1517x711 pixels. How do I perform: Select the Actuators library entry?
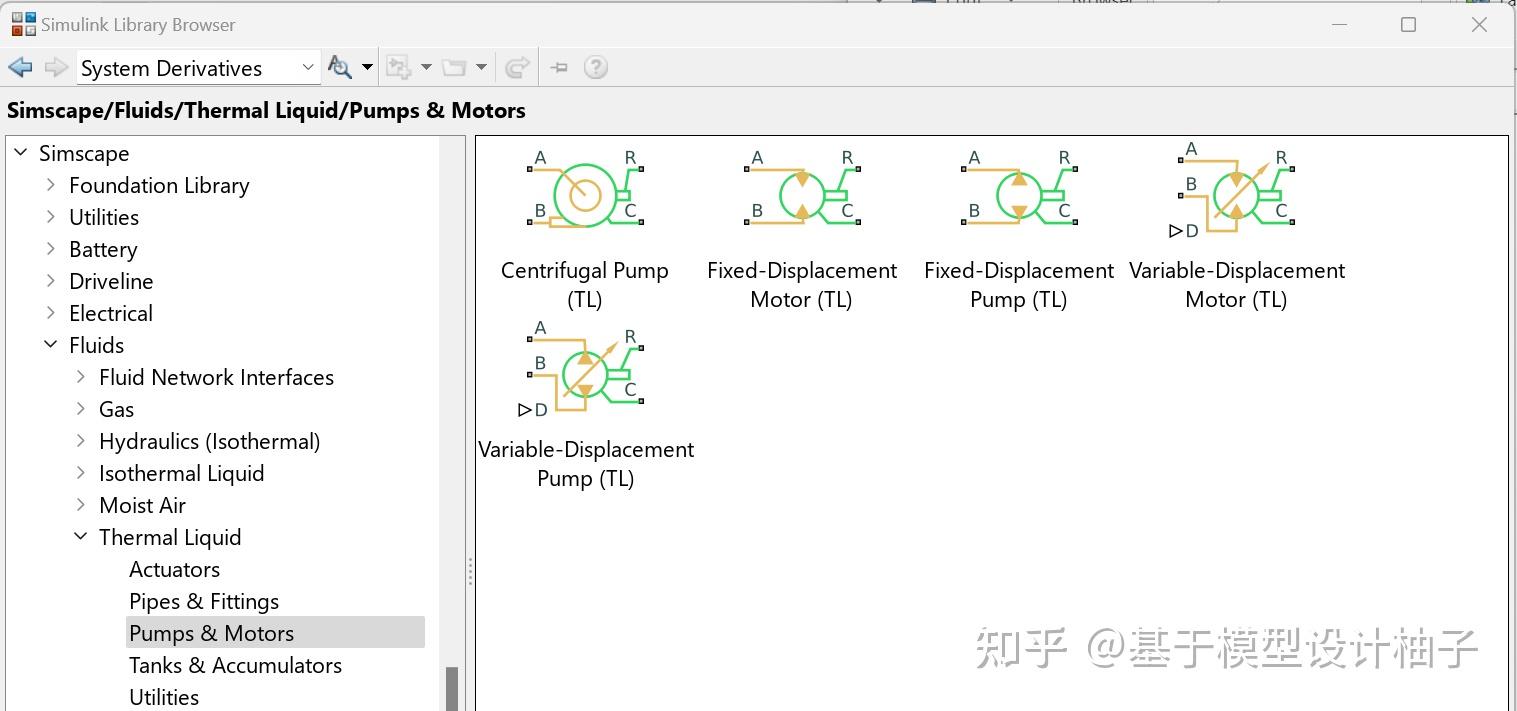point(174,569)
